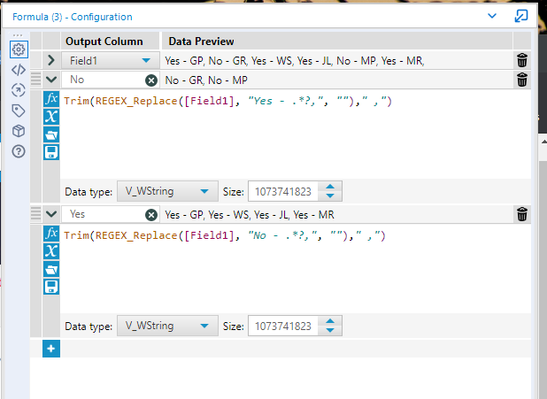Open the Help question mark icon
The width and height of the screenshot is (547, 399).
click(18, 151)
